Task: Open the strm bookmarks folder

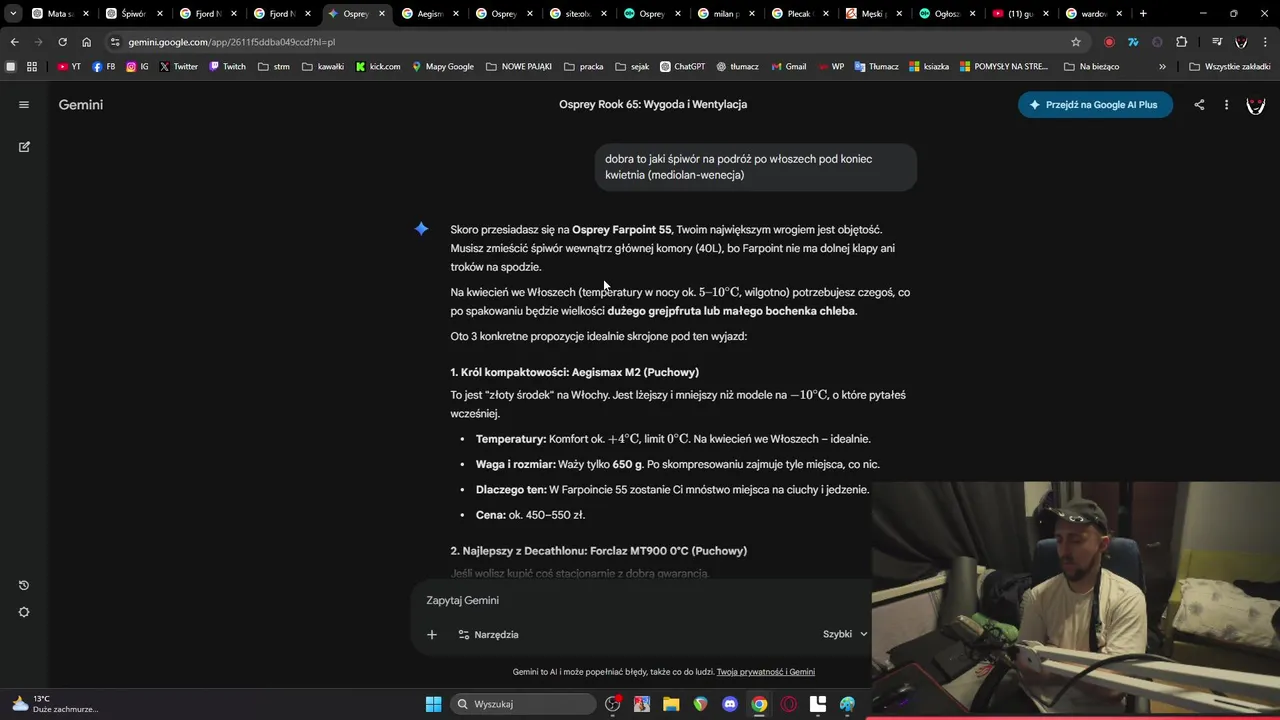Action: 274,66
